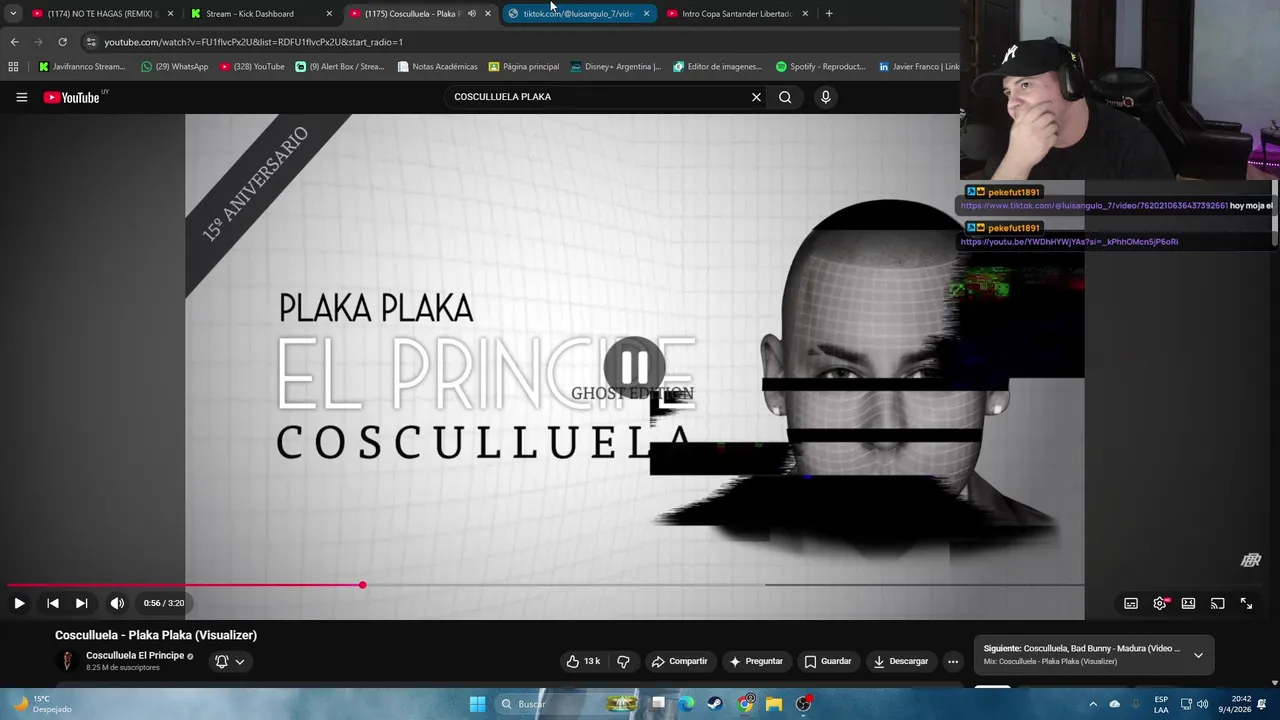Go to the YouTube home logo

(x=73, y=97)
